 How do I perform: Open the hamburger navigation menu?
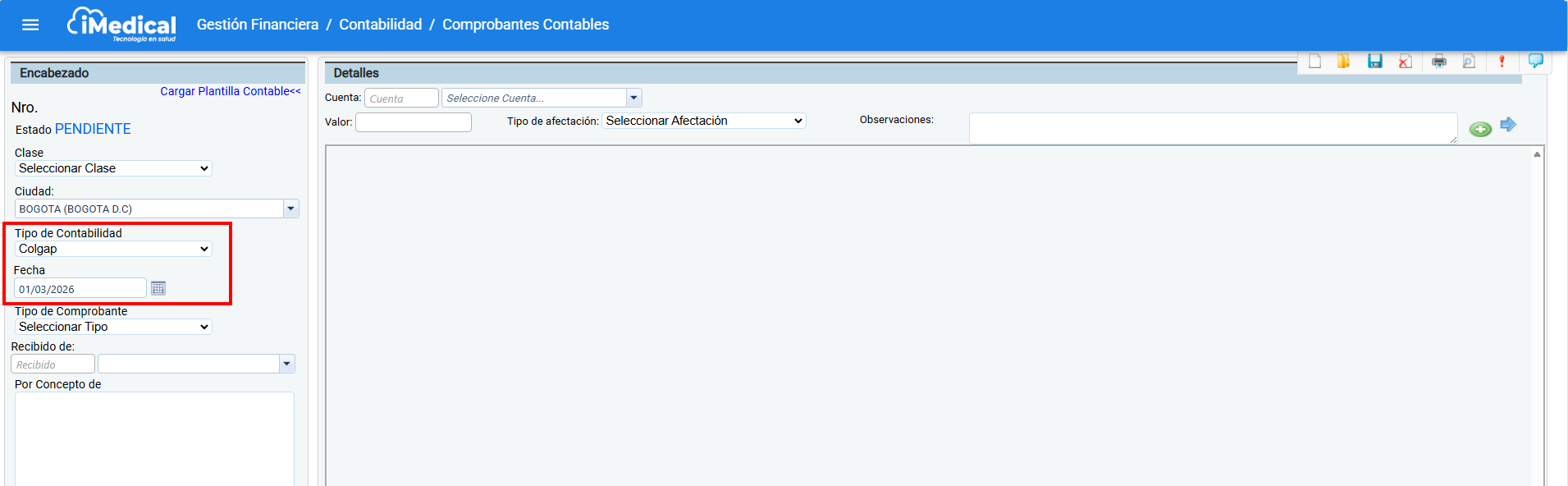coord(30,25)
